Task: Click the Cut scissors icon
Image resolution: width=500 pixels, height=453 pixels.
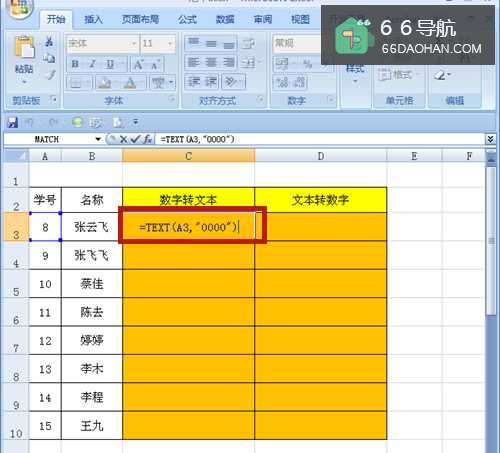Action: coord(49,42)
